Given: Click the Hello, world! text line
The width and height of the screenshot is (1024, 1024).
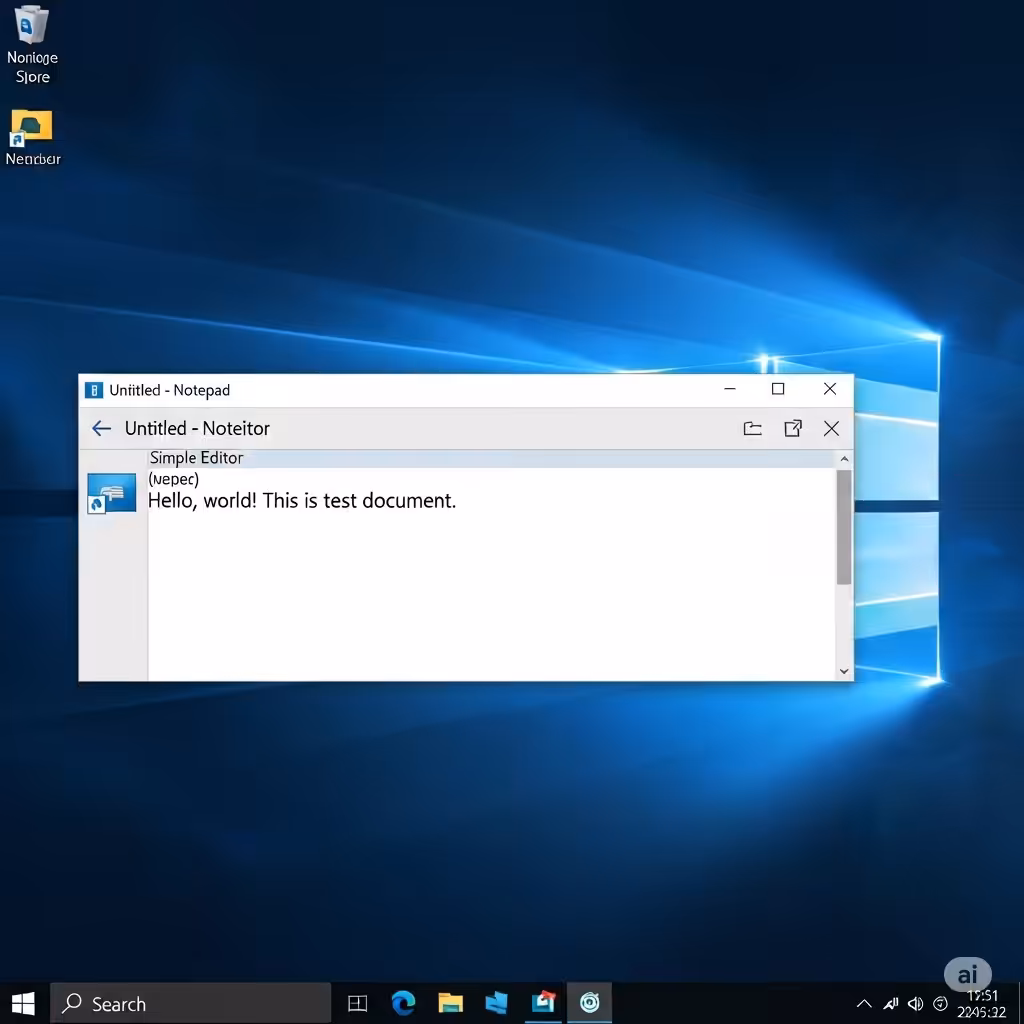Looking at the screenshot, I should (302, 501).
